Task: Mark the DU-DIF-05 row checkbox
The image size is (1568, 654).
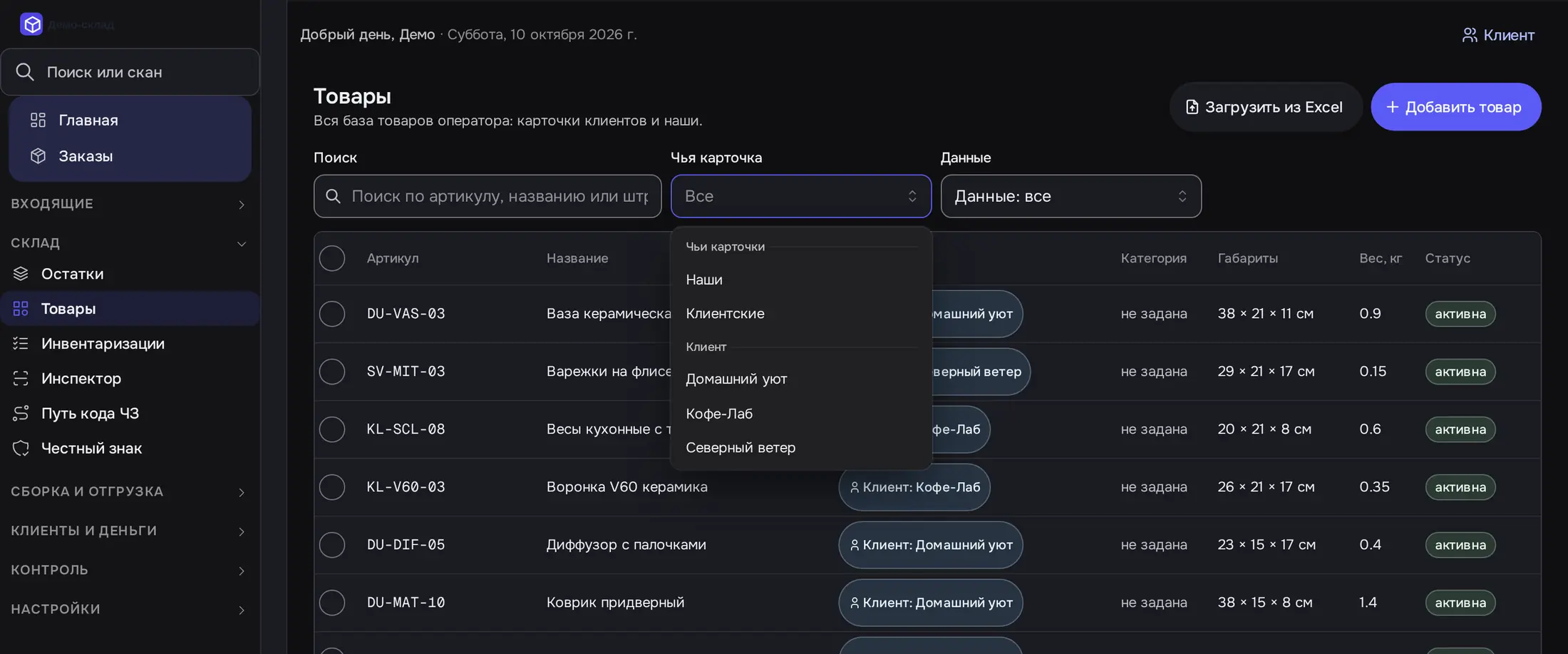Action: [x=332, y=545]
